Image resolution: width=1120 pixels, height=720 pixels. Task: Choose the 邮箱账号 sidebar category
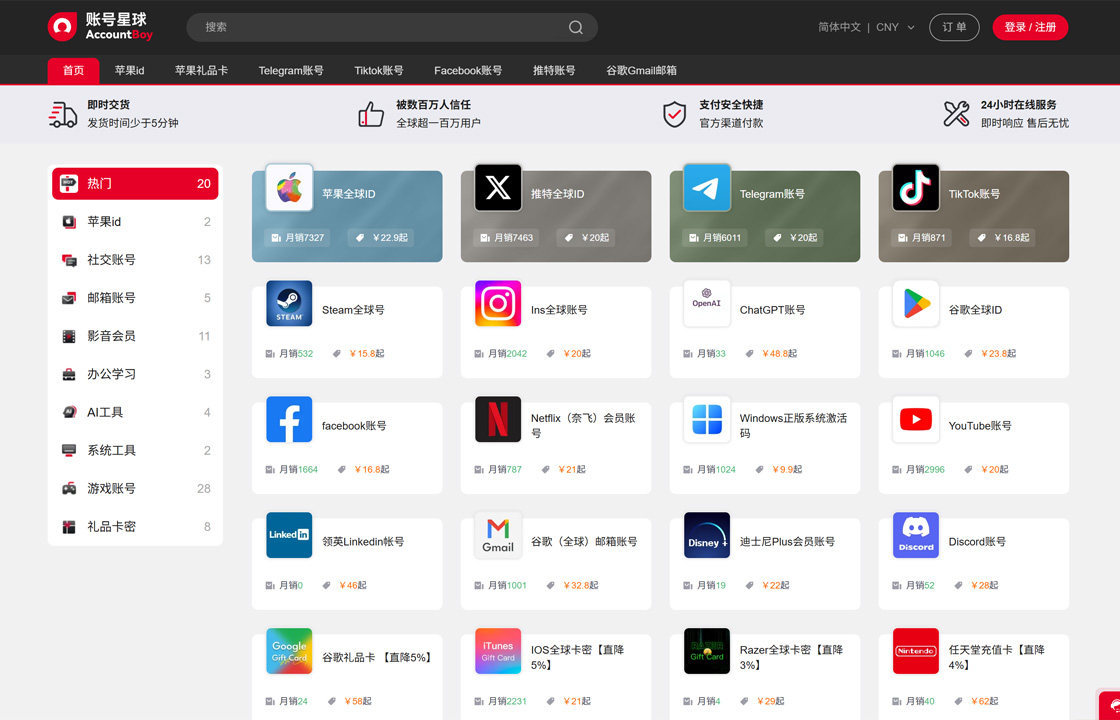coord(135,298)
